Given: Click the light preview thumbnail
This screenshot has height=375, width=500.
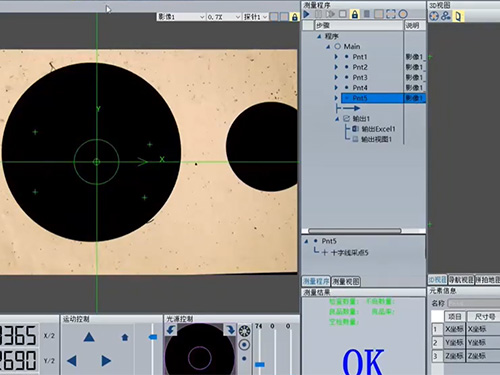Looking at the screenshot, I should (200, 350).
